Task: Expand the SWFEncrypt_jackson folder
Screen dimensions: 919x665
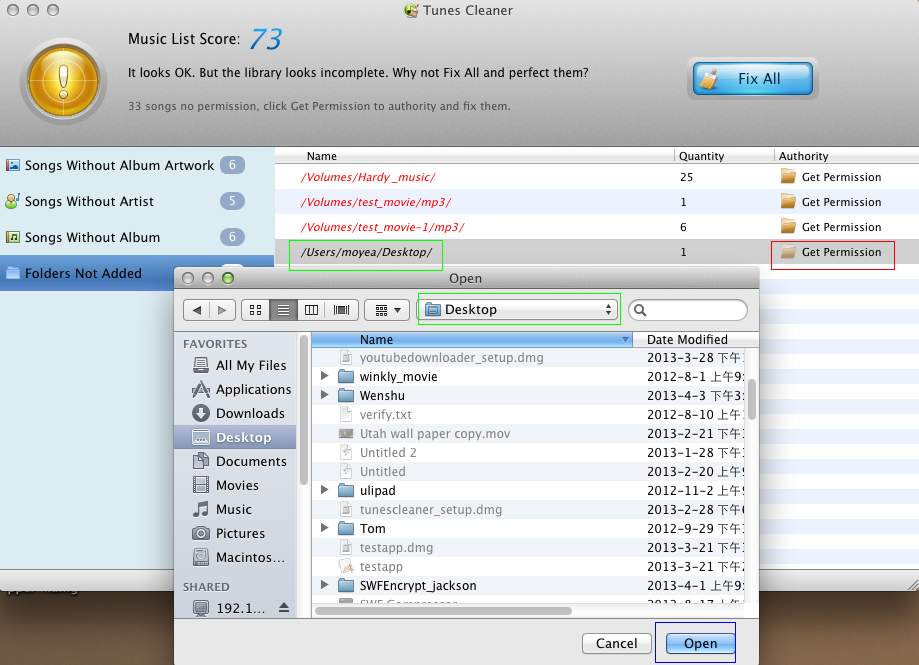Action: [x=324, y=585]
